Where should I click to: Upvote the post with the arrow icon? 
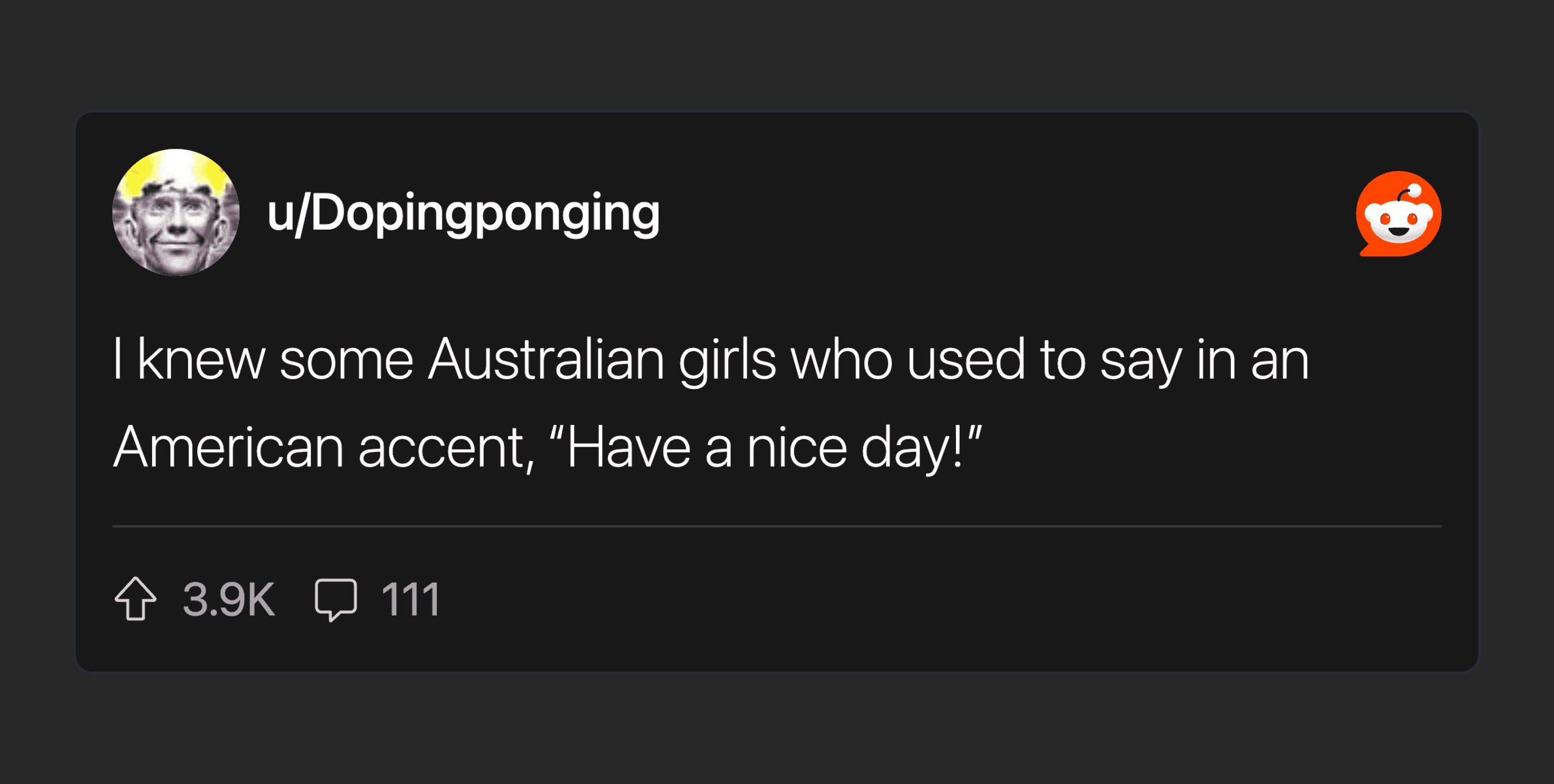click(136, 598)
